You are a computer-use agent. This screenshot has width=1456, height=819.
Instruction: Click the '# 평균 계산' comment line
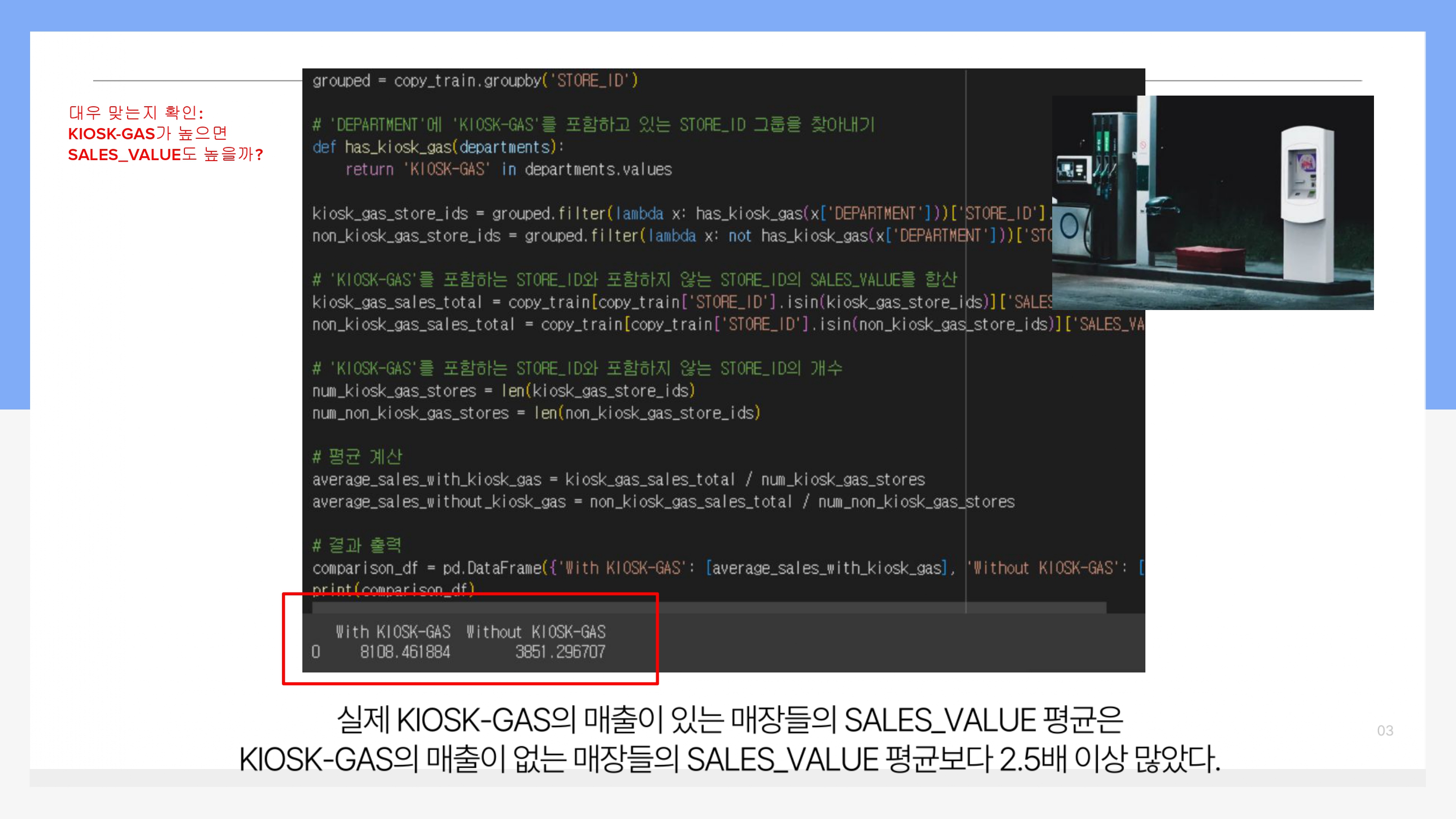[357, 457]
